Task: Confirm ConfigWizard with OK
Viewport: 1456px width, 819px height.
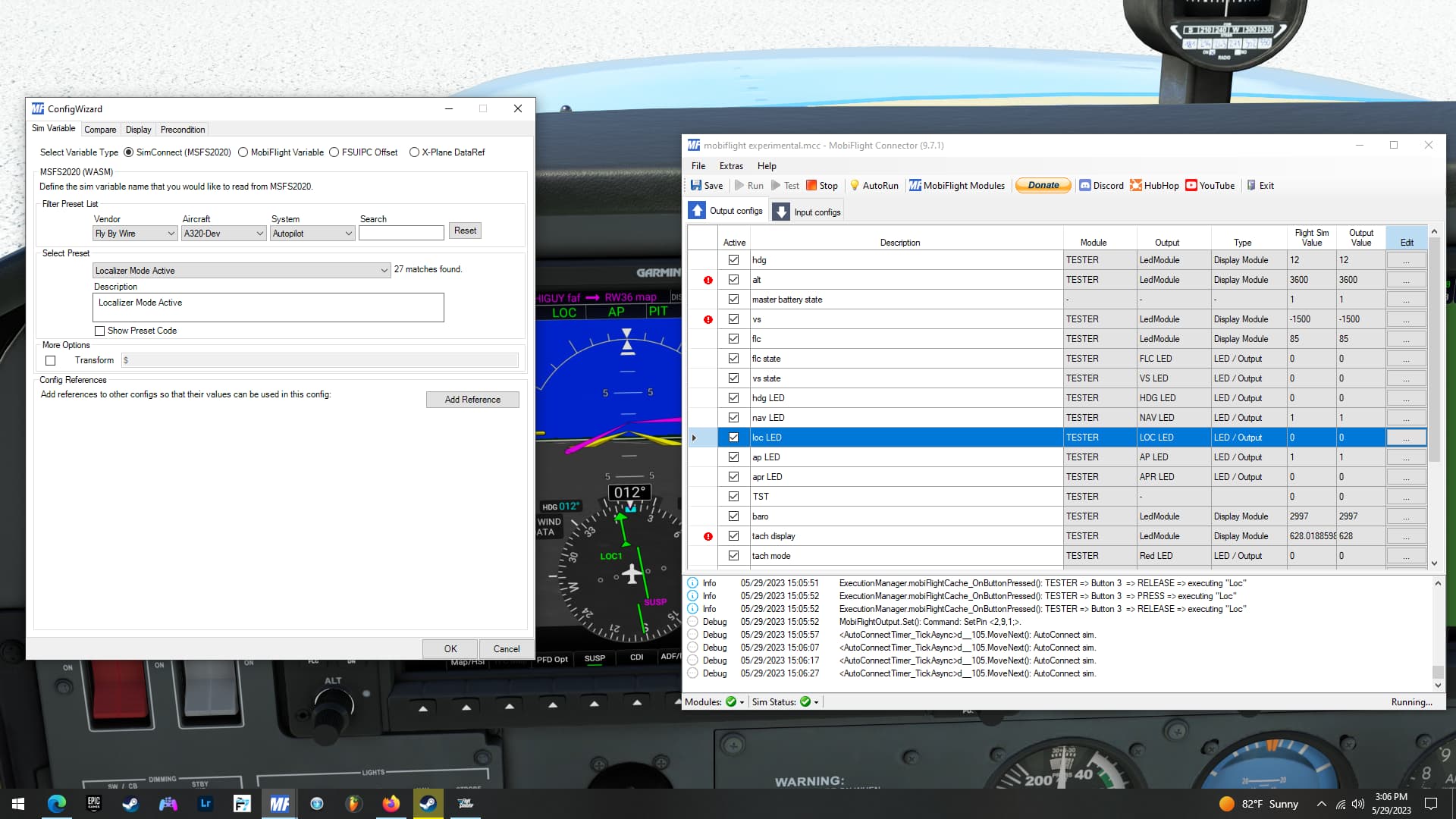Action: (x=450, y=649)
